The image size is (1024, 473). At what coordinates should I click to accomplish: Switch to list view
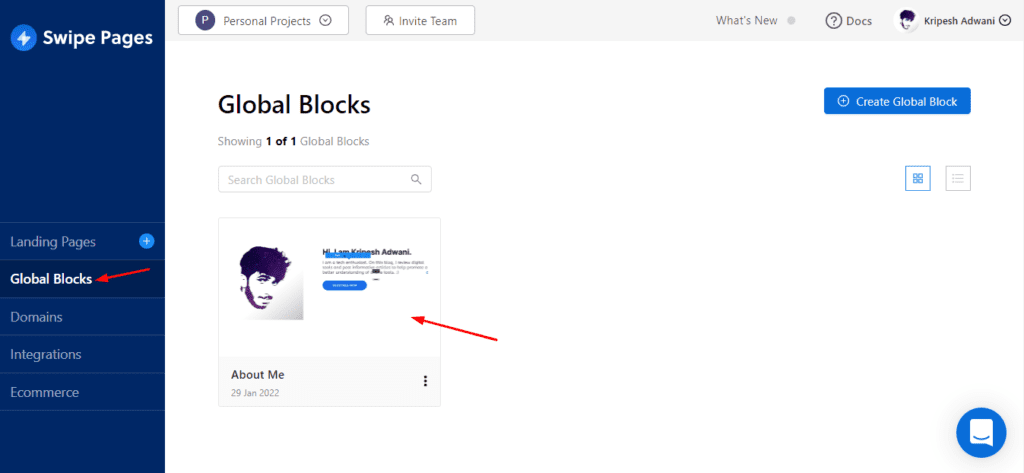pyautogui.click(x=958, y=179)
